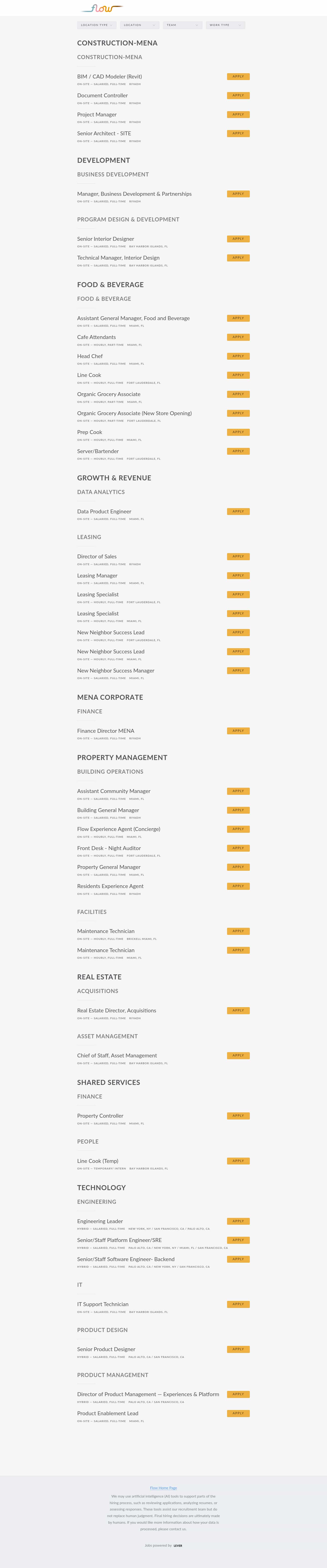View the Server/Bartender job listing
Screen dimensions: 327x1568
pos(98,451)
